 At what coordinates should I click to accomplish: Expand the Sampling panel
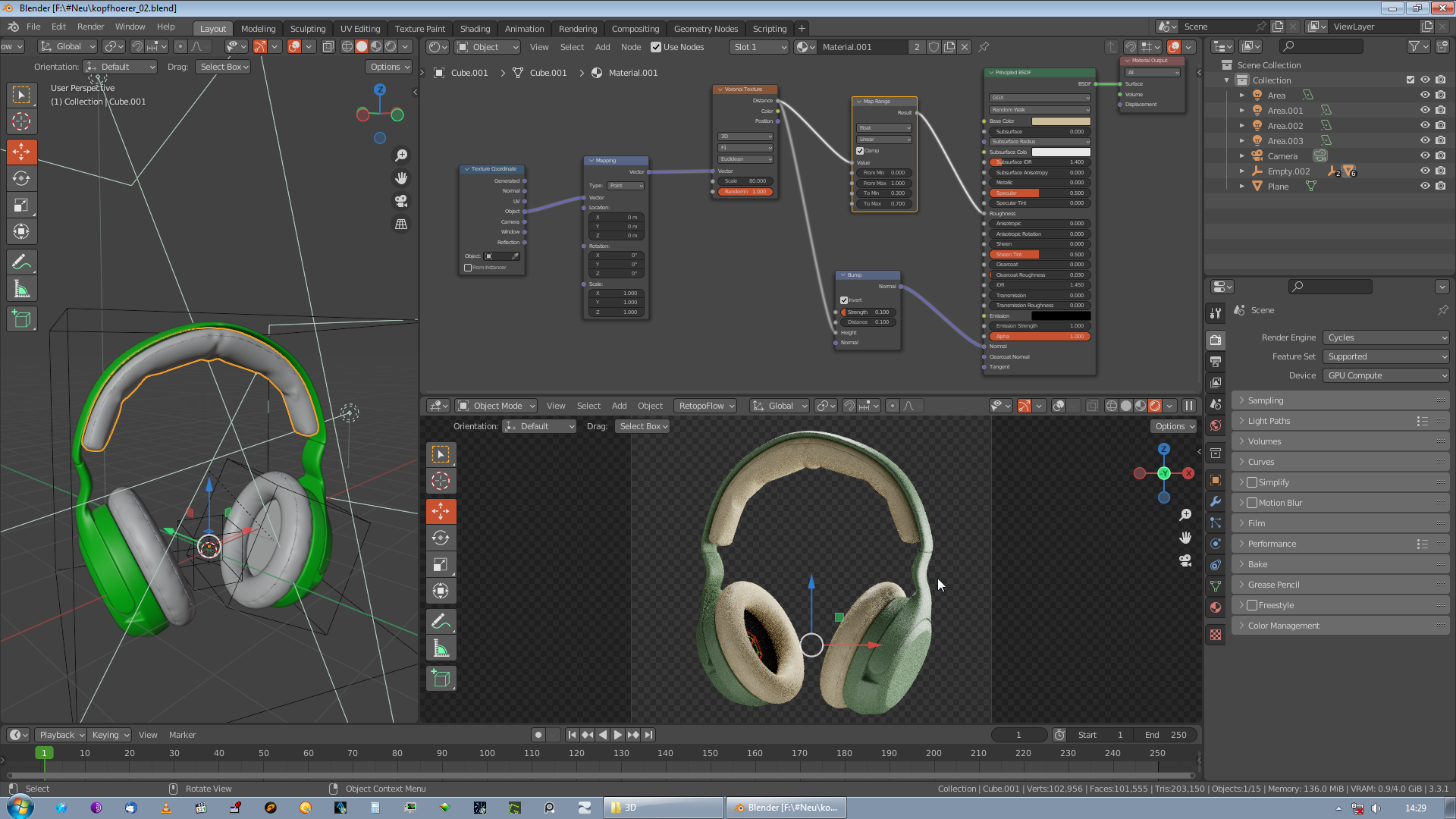point(1266,400)
